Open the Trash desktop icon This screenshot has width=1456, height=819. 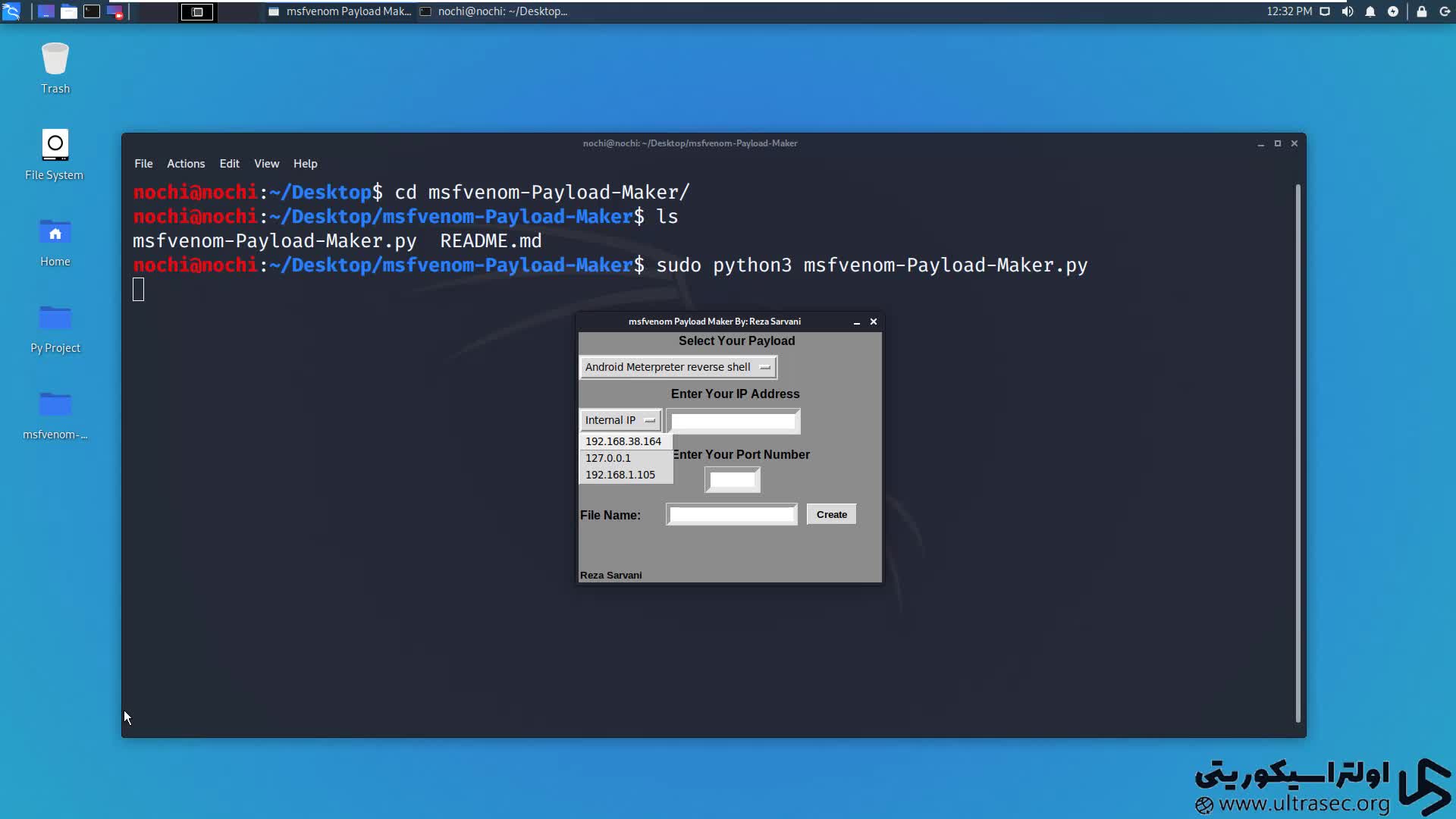pos(55,68)
